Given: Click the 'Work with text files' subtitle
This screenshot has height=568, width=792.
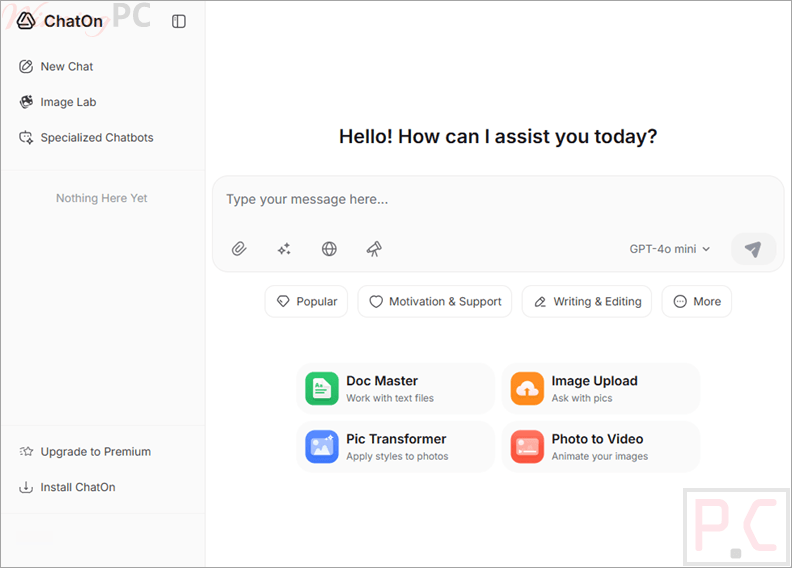Looking at the screenshot, I should coord(390,398).
